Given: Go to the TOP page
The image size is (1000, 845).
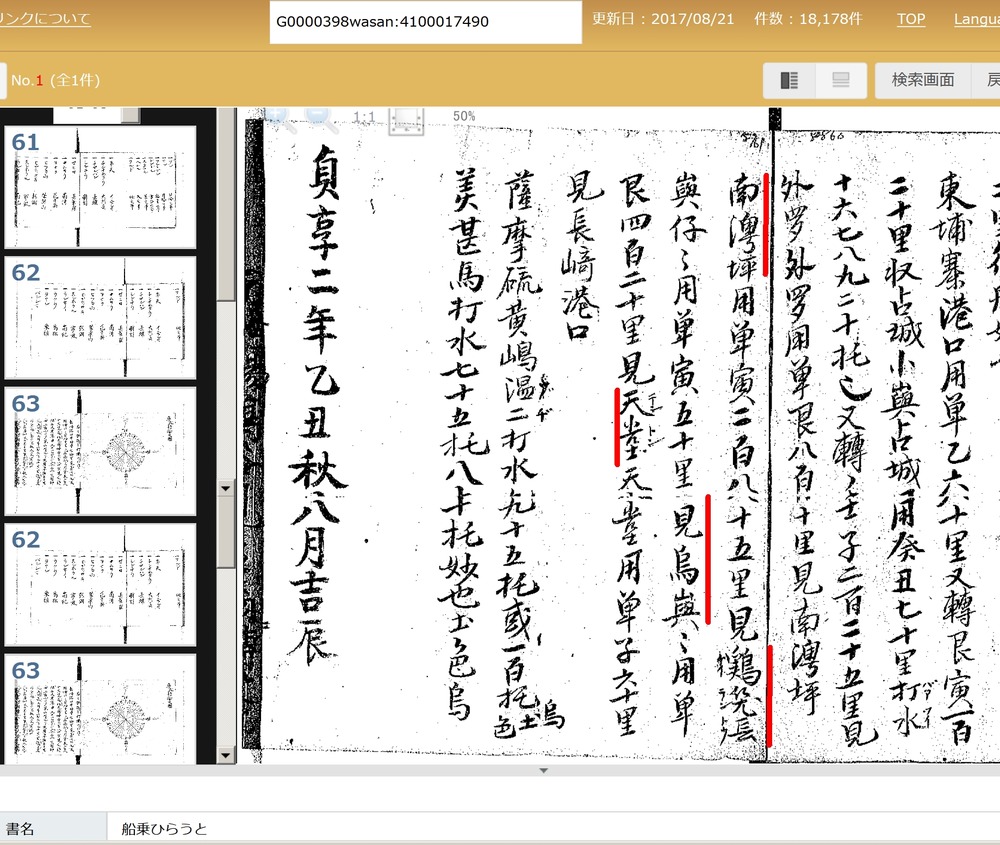Looking at the screenshot, I should [x=911, y=19].
